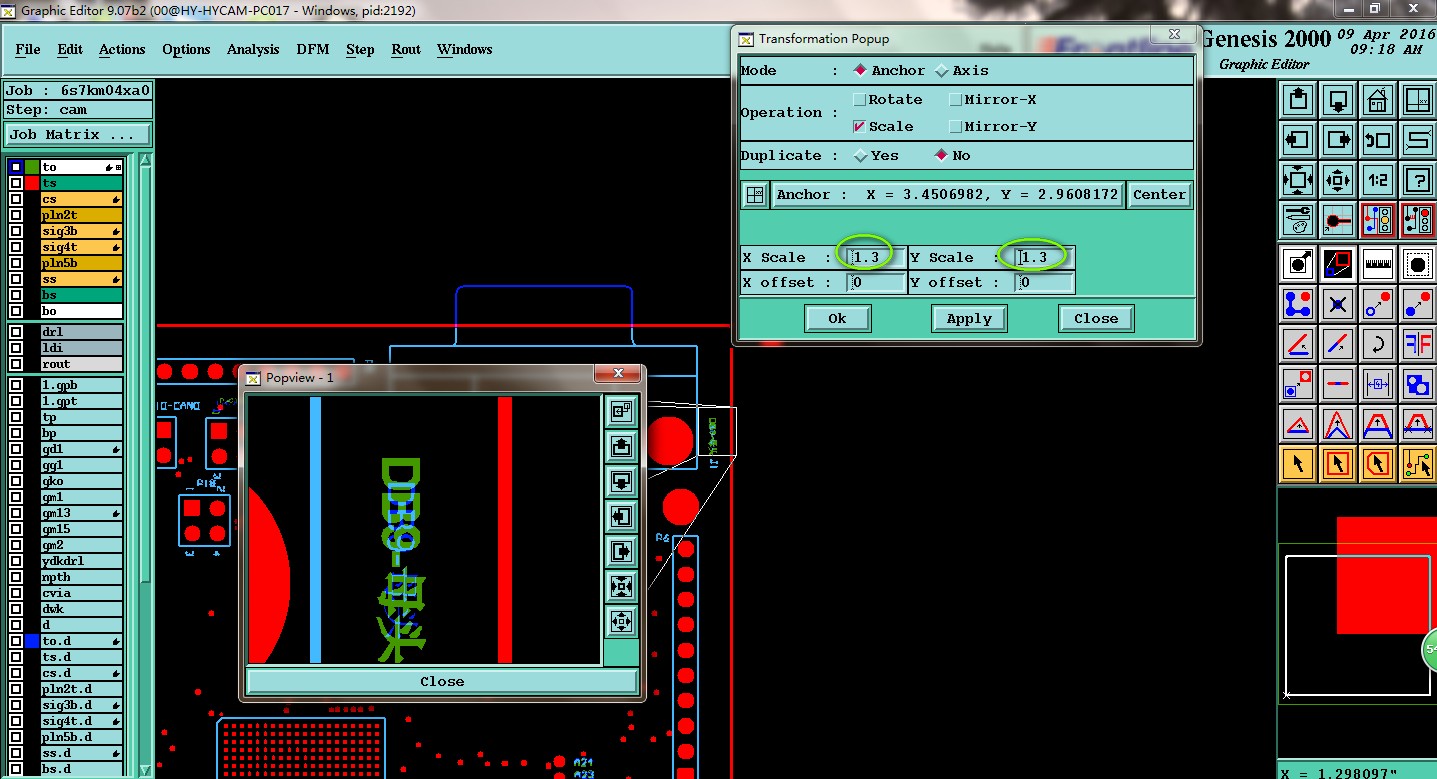1437x779 pixels.
Task: Click the Y offset input field
Action: point(1045,283)
